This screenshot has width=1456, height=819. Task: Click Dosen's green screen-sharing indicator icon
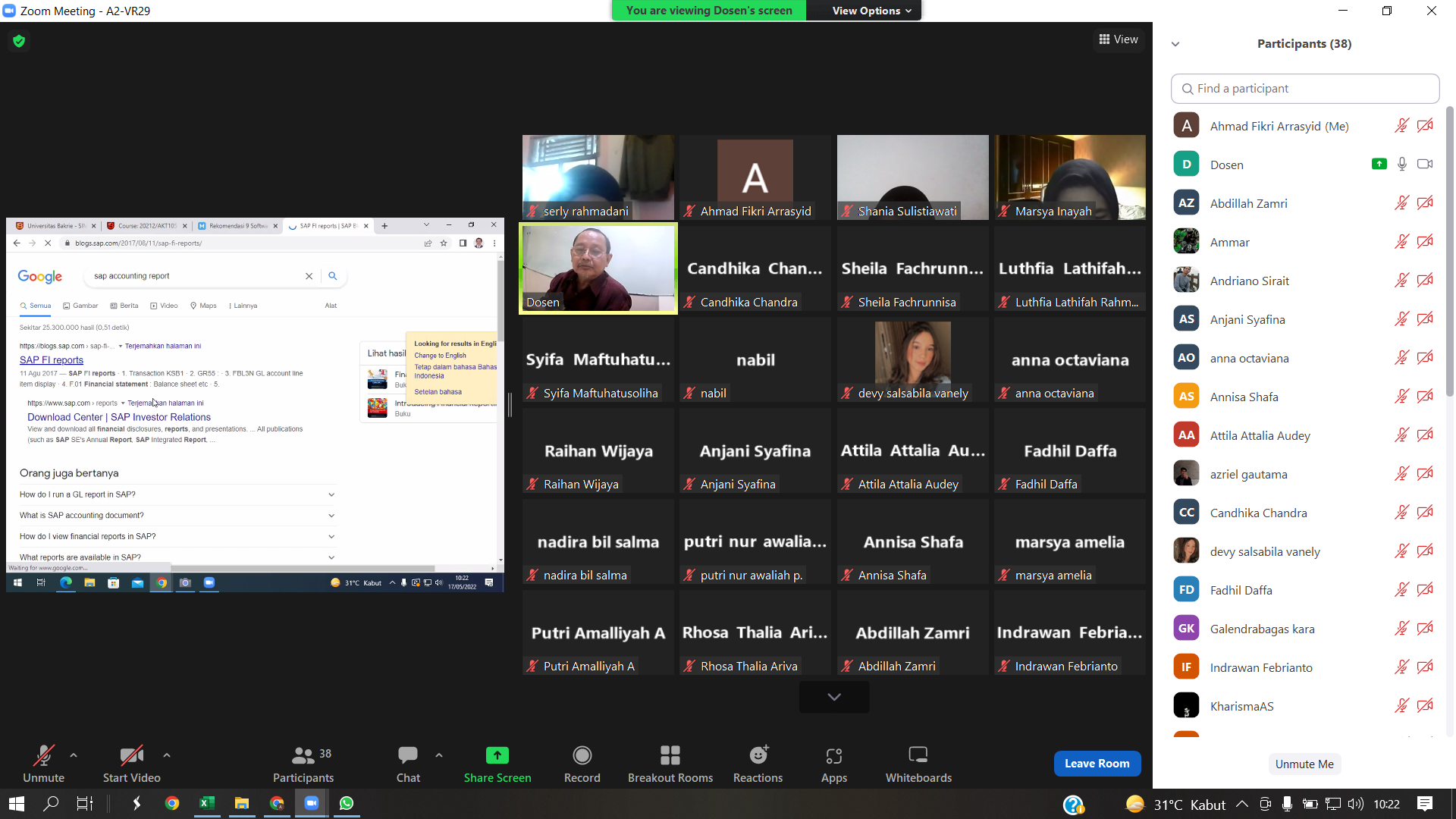tap(1379, 164)
